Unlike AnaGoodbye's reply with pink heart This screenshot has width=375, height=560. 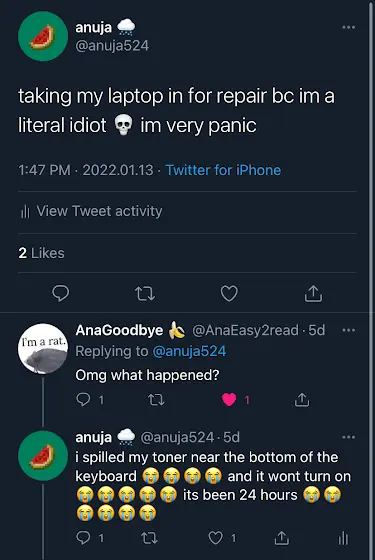pyautogui.click(x=229, y=400)
